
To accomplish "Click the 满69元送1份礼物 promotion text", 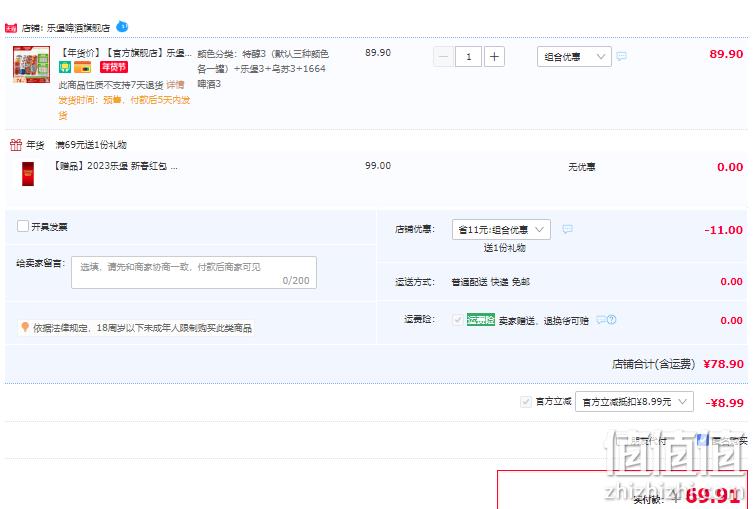I will (x=91, y=145).
